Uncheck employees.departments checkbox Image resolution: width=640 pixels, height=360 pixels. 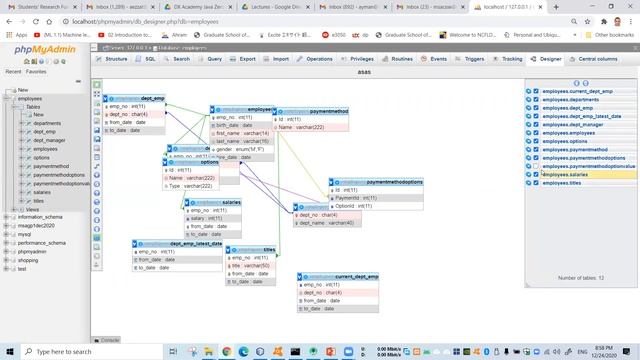pyautogui.click(x=536, y=100)
